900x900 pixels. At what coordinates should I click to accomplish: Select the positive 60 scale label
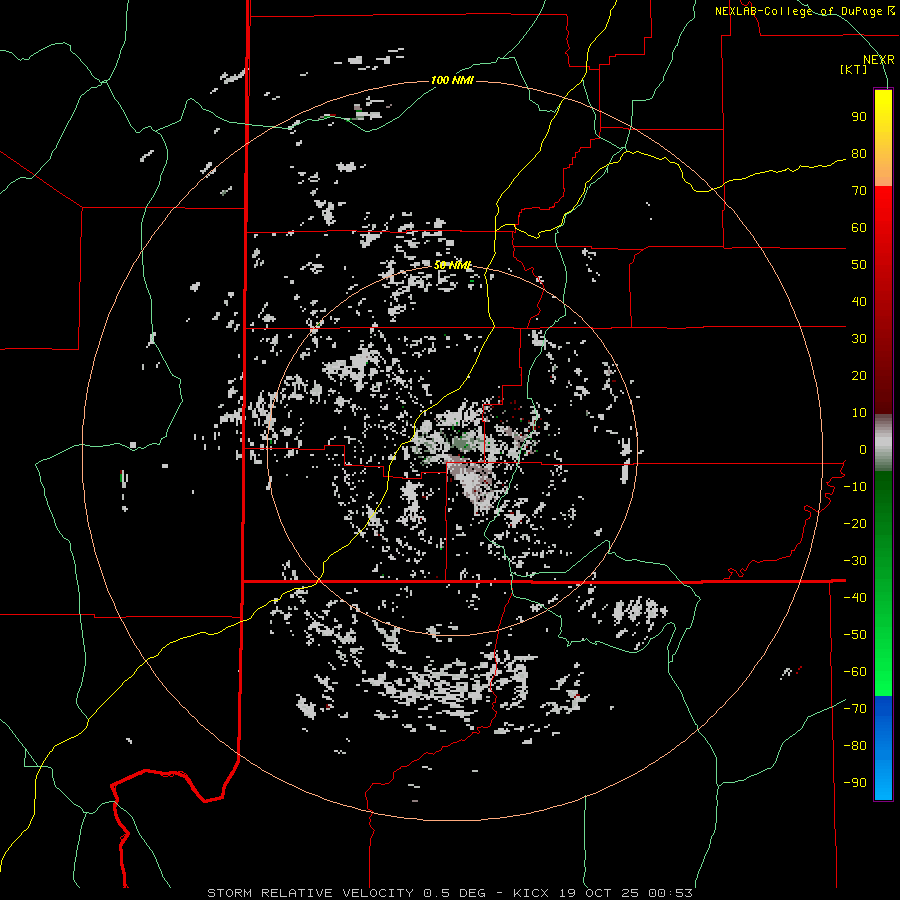(x=859, y=228)
